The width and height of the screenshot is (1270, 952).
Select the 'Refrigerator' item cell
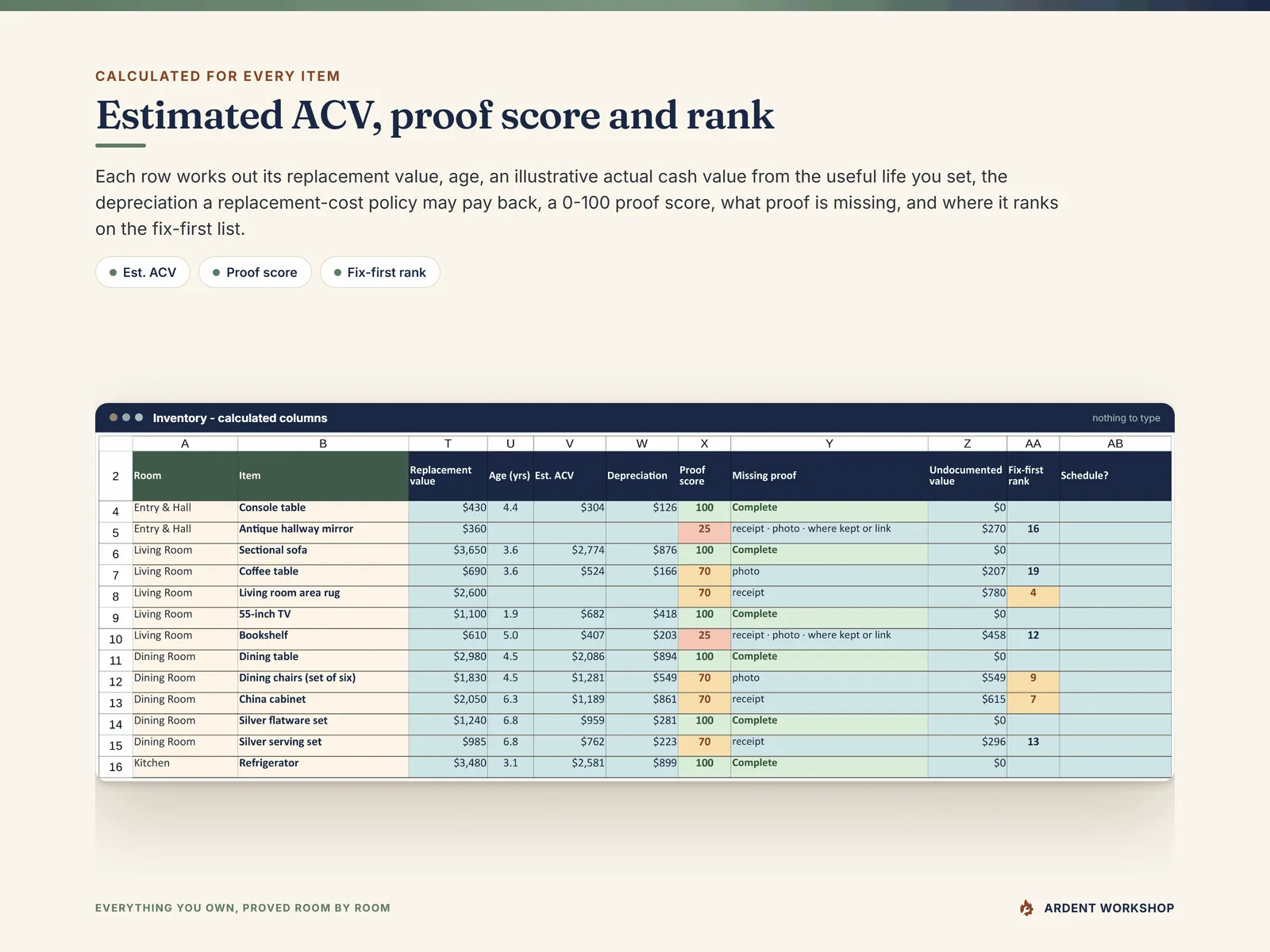pyautogui.click(x=323, y=767)
